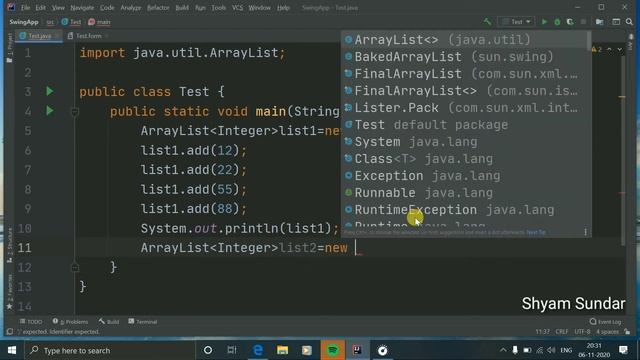Open File Explorer from the taskbar

click(x=282, y=350)
